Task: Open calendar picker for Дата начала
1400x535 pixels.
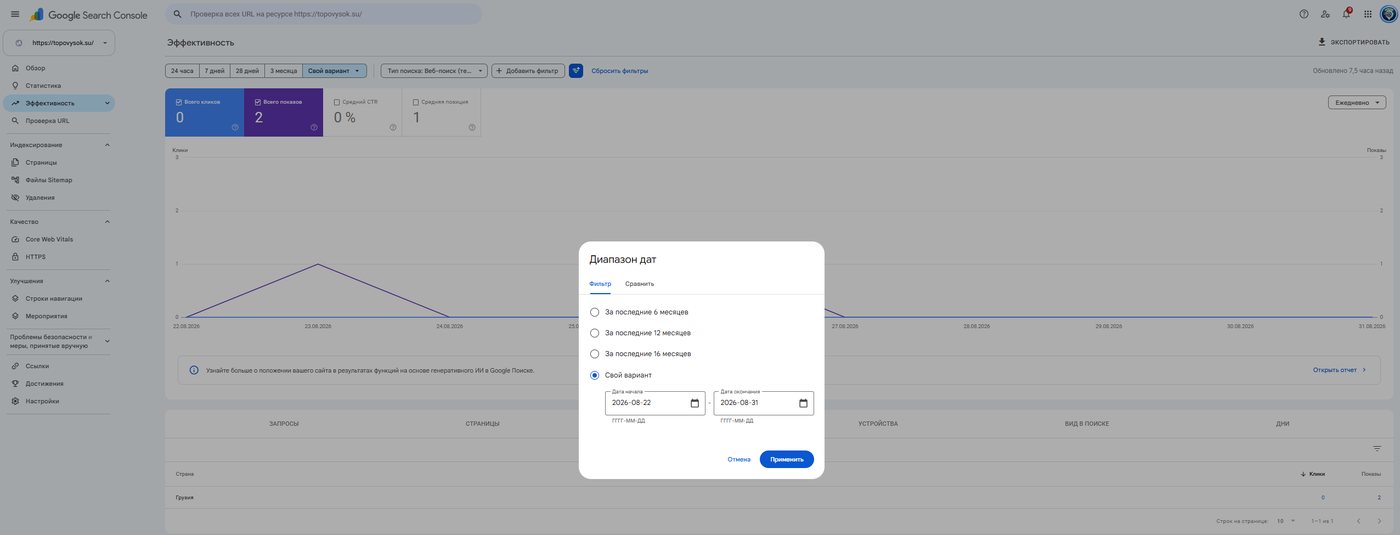Action: (695, 403)
